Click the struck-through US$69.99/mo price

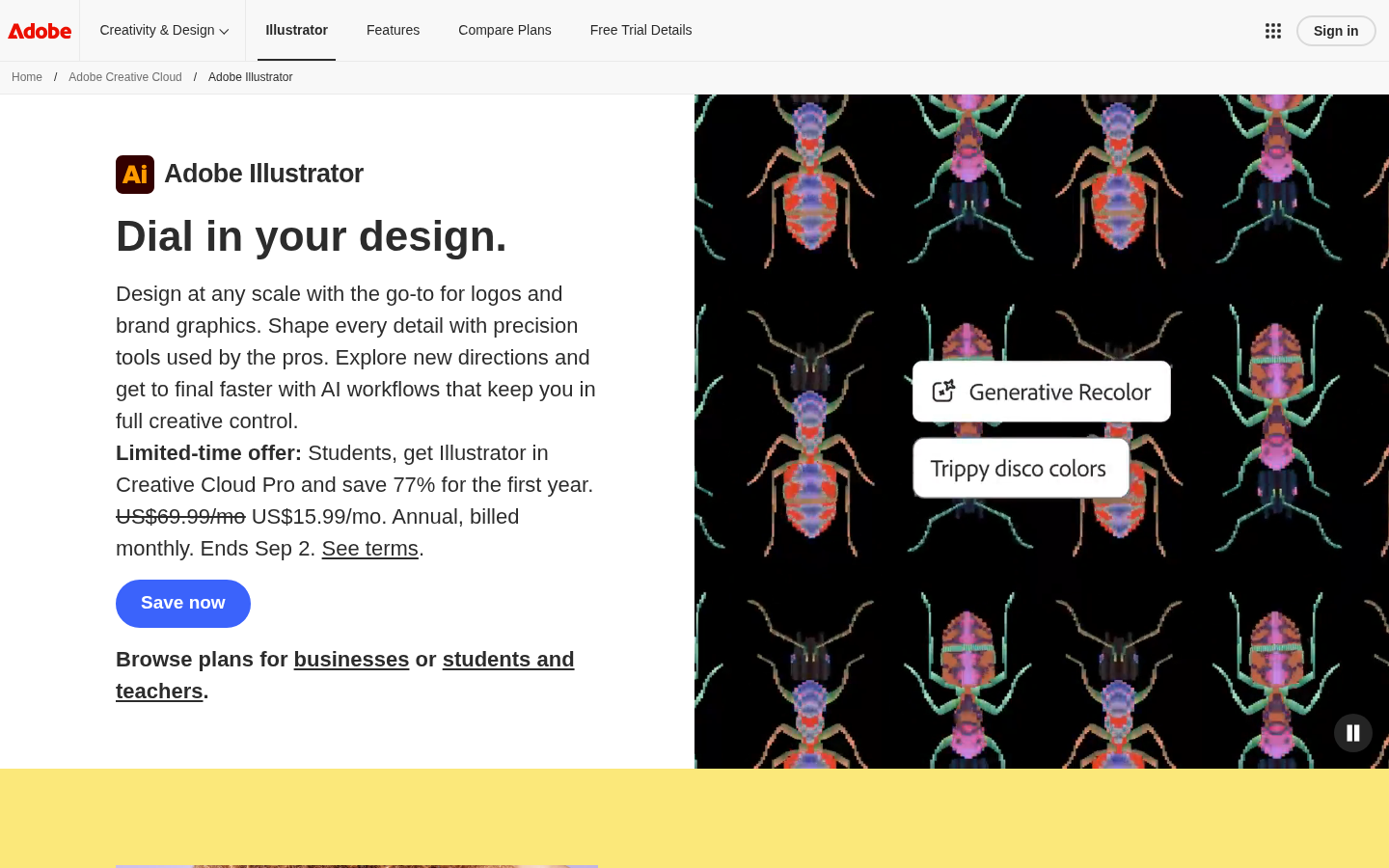coord(180,517)
